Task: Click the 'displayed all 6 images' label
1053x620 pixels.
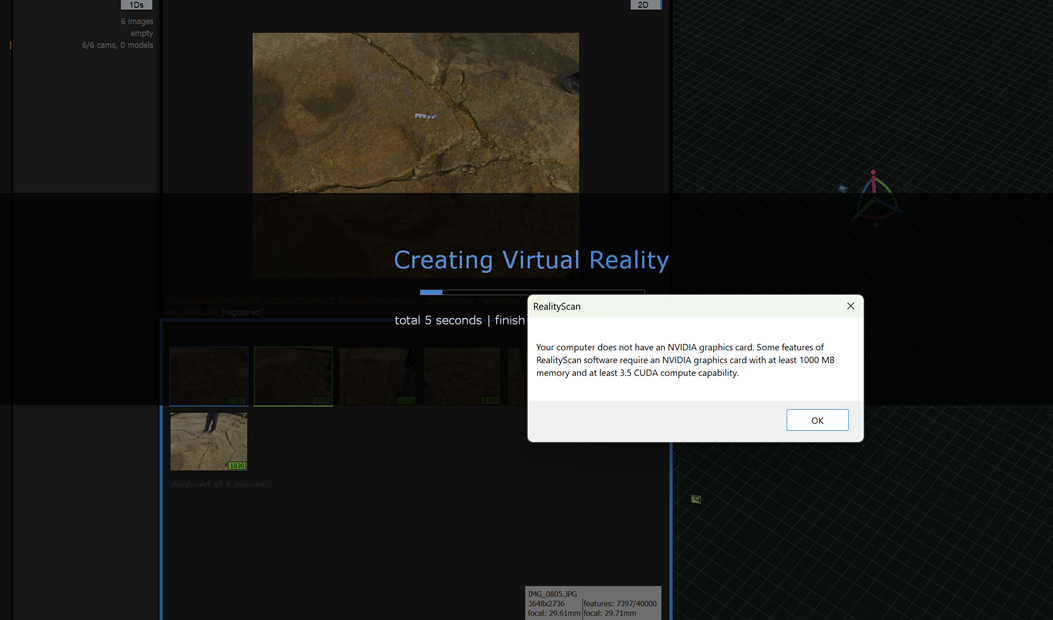Action: (217, 485)
